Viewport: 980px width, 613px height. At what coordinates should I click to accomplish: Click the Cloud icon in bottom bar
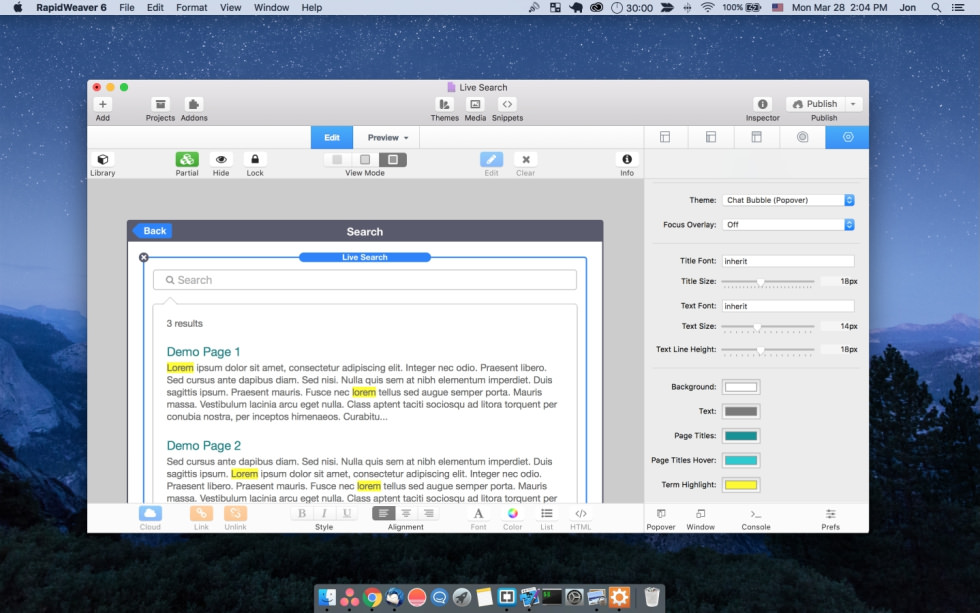[x=150, y=514]
